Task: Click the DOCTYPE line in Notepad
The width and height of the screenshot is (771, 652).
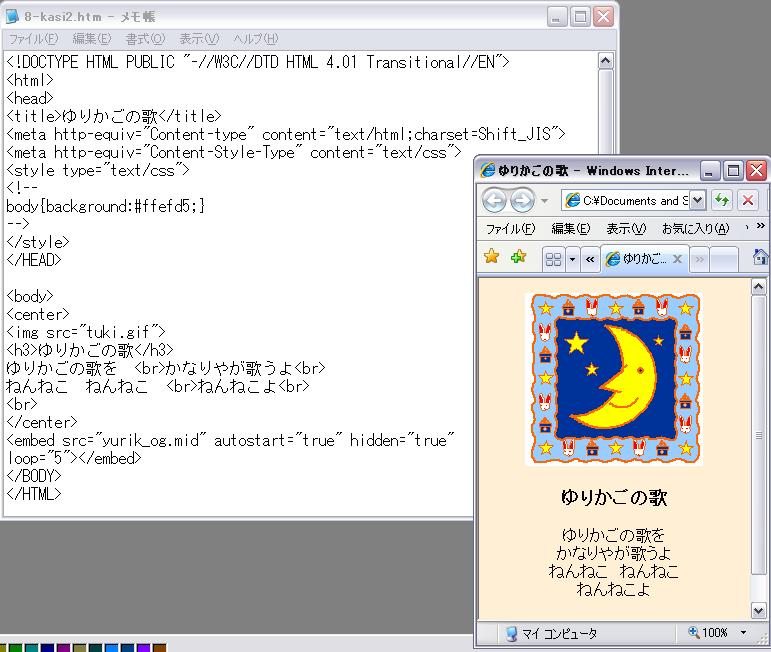Action: [x=258, y=62]
